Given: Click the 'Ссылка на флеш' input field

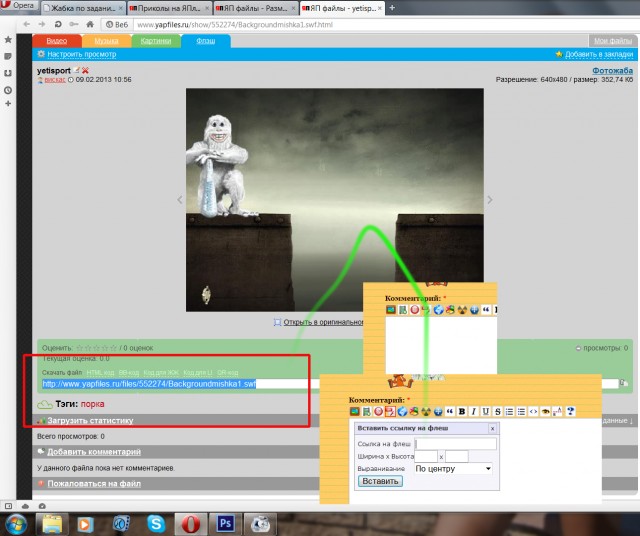Looking at the screenshot, I should tap(455, 444).
